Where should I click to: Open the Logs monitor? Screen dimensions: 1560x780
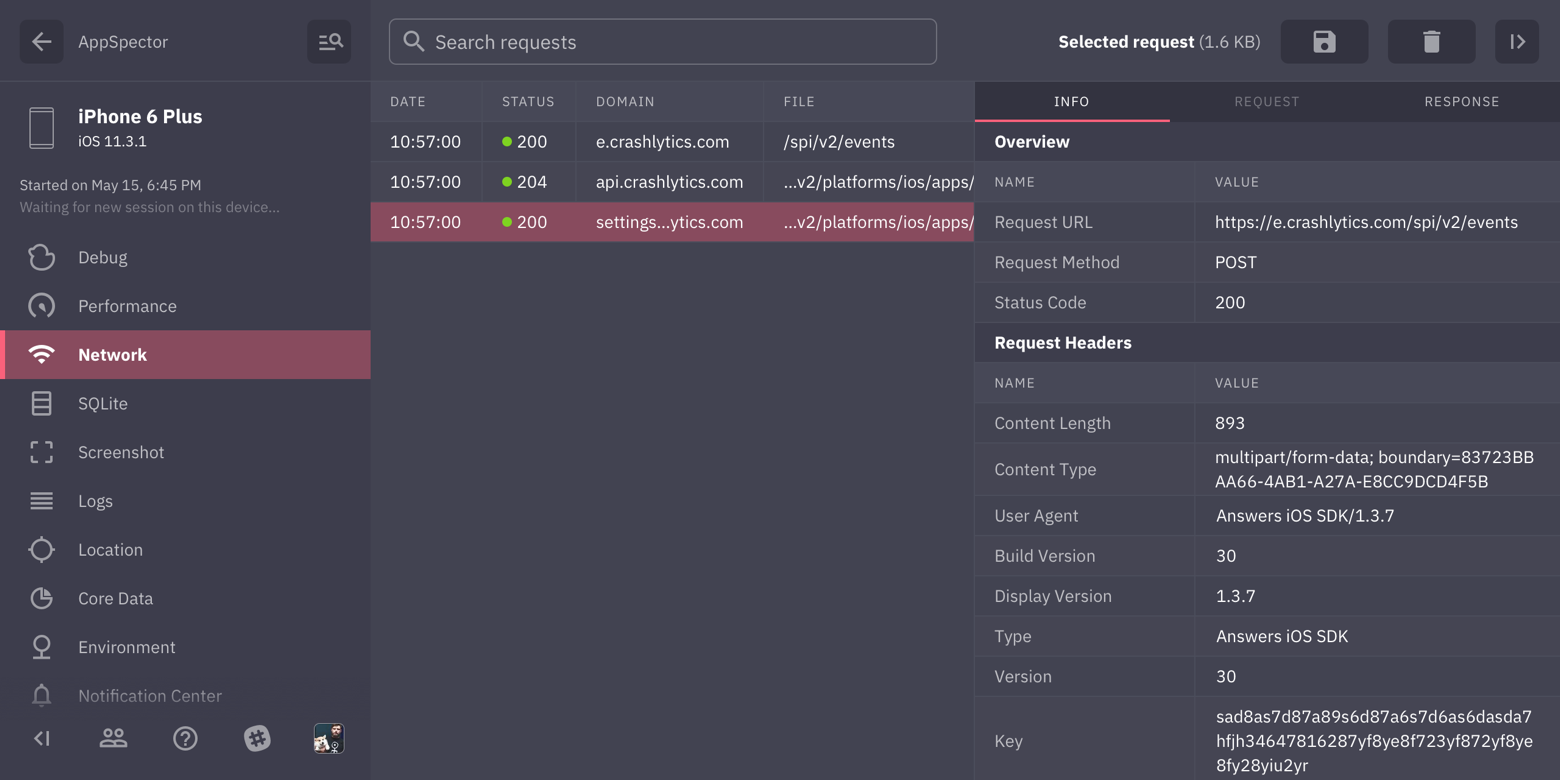(96, 501)
